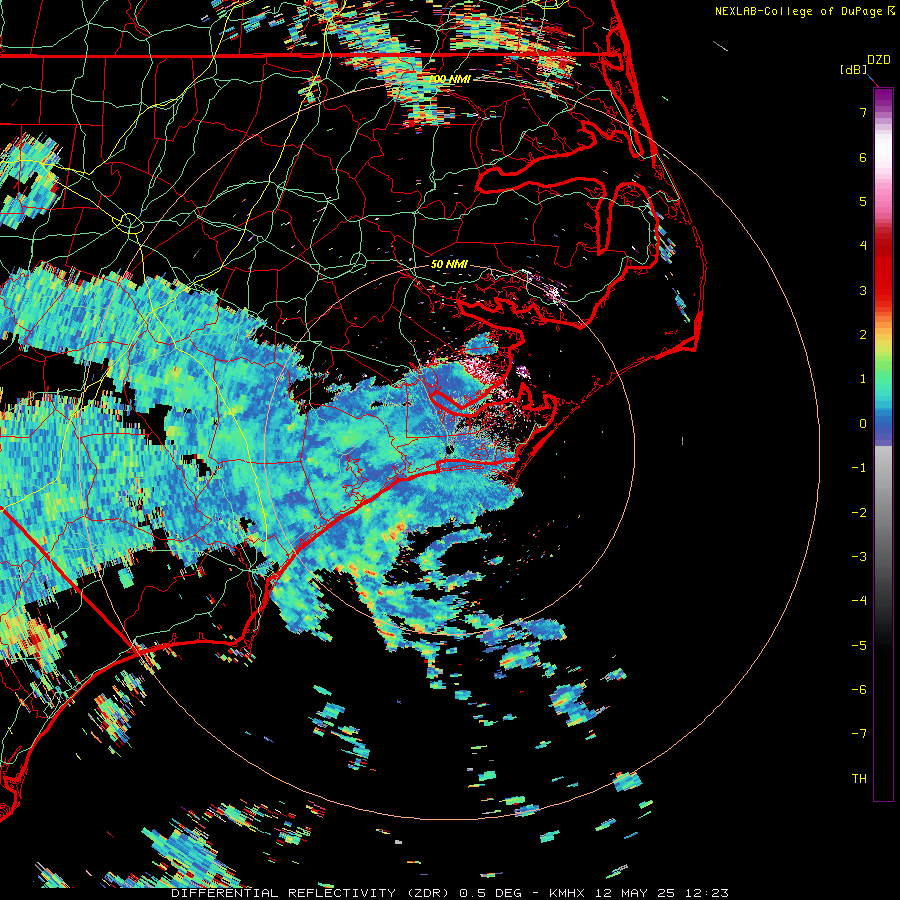The height and width of the screenshot is (900, 900).
Task: Select the -2 dB legend value
Action: (859, 513)
